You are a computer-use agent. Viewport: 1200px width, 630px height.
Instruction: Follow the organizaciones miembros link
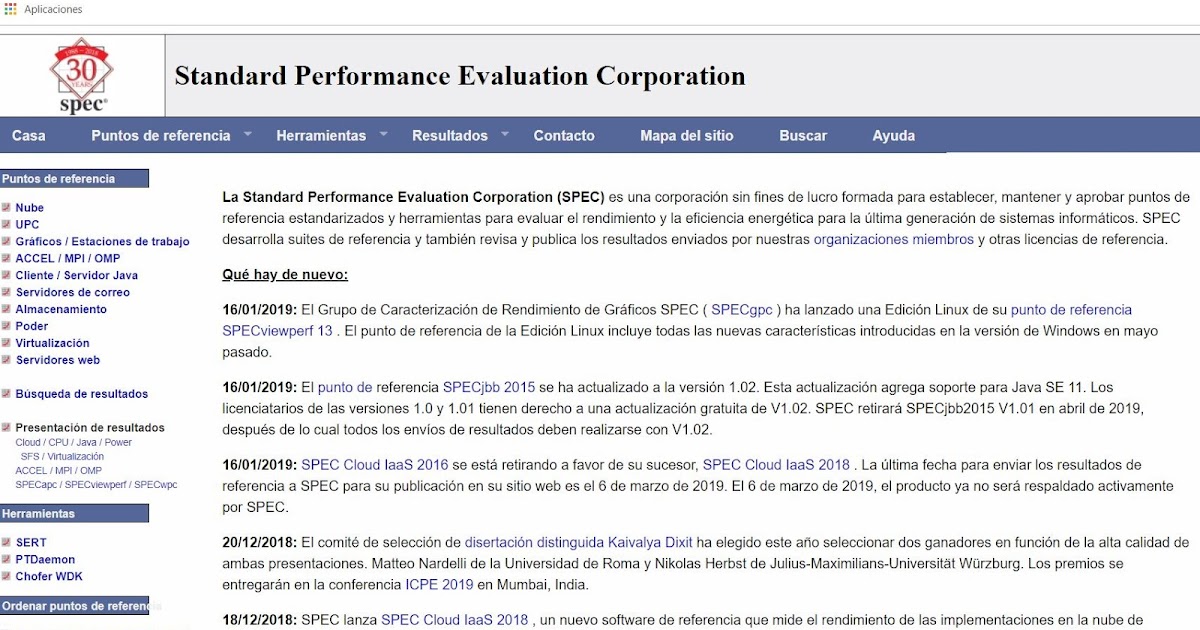[894, 239]
